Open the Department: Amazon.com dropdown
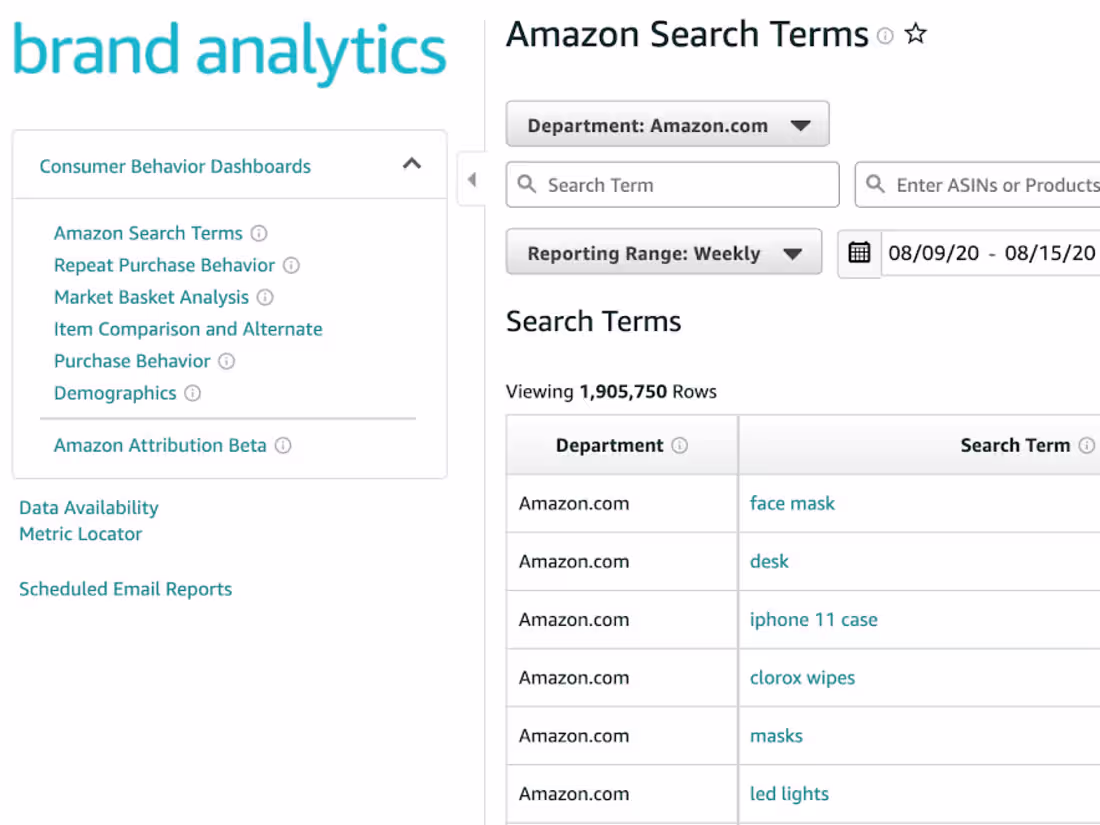 (667, 126)
